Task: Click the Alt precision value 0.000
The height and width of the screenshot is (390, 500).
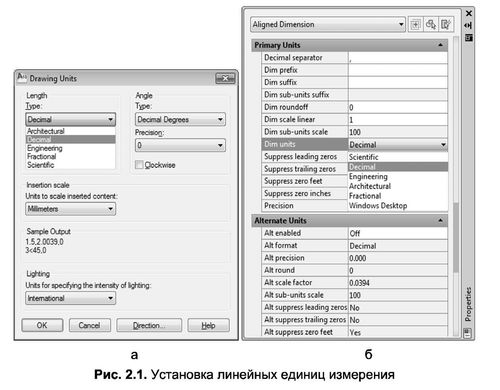Action: click(x=398, y=258)
